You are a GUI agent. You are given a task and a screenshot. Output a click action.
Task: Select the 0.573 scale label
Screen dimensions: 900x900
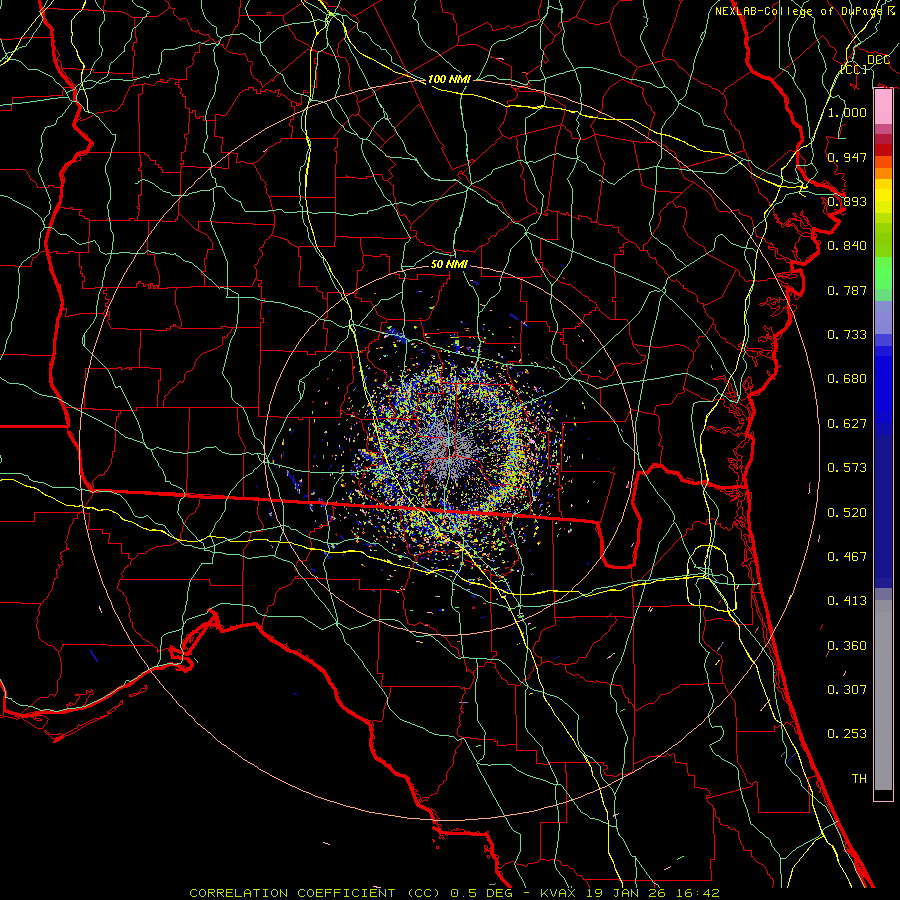pyautogui.click(x=847, y=468)
